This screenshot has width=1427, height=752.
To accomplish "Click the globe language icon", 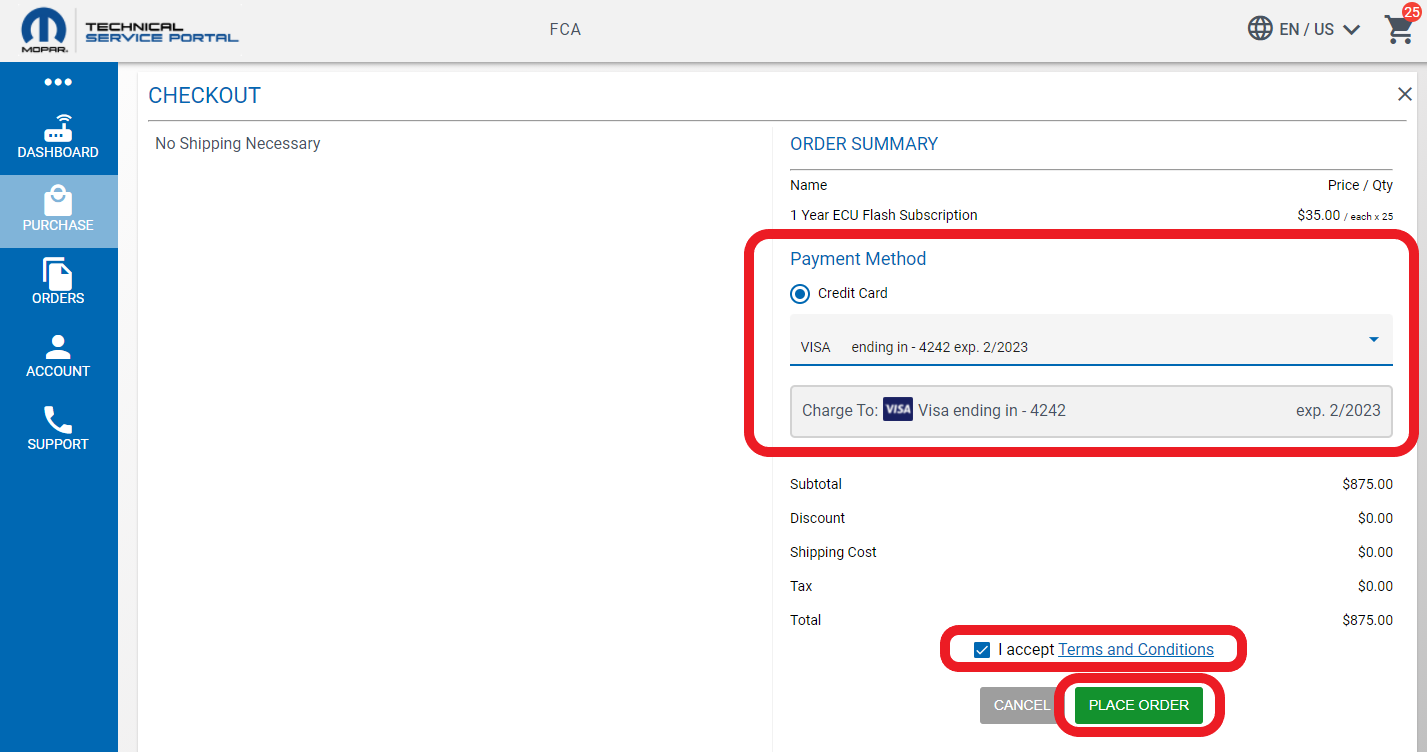I will point(1260,28).
